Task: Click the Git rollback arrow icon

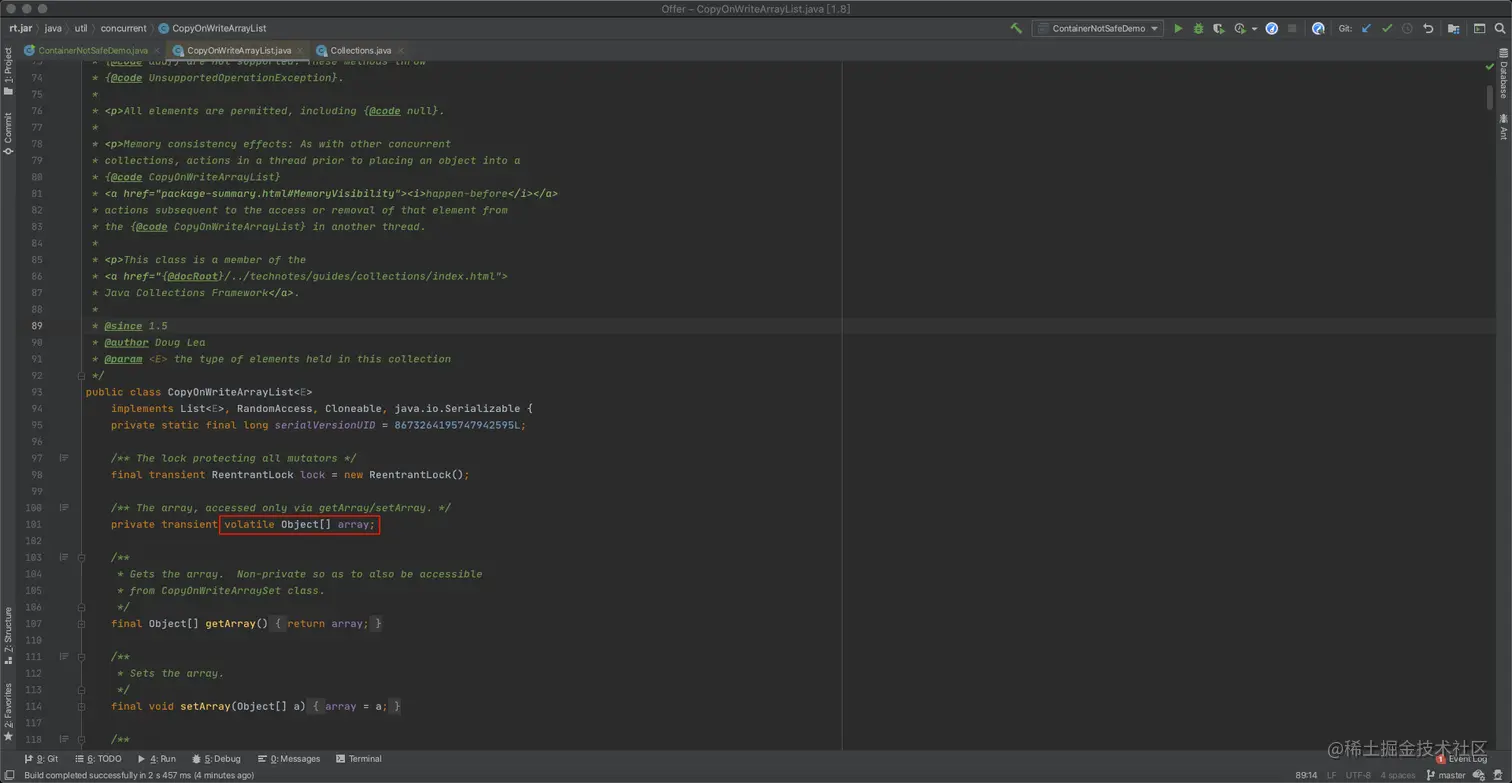Action: 1428,29
